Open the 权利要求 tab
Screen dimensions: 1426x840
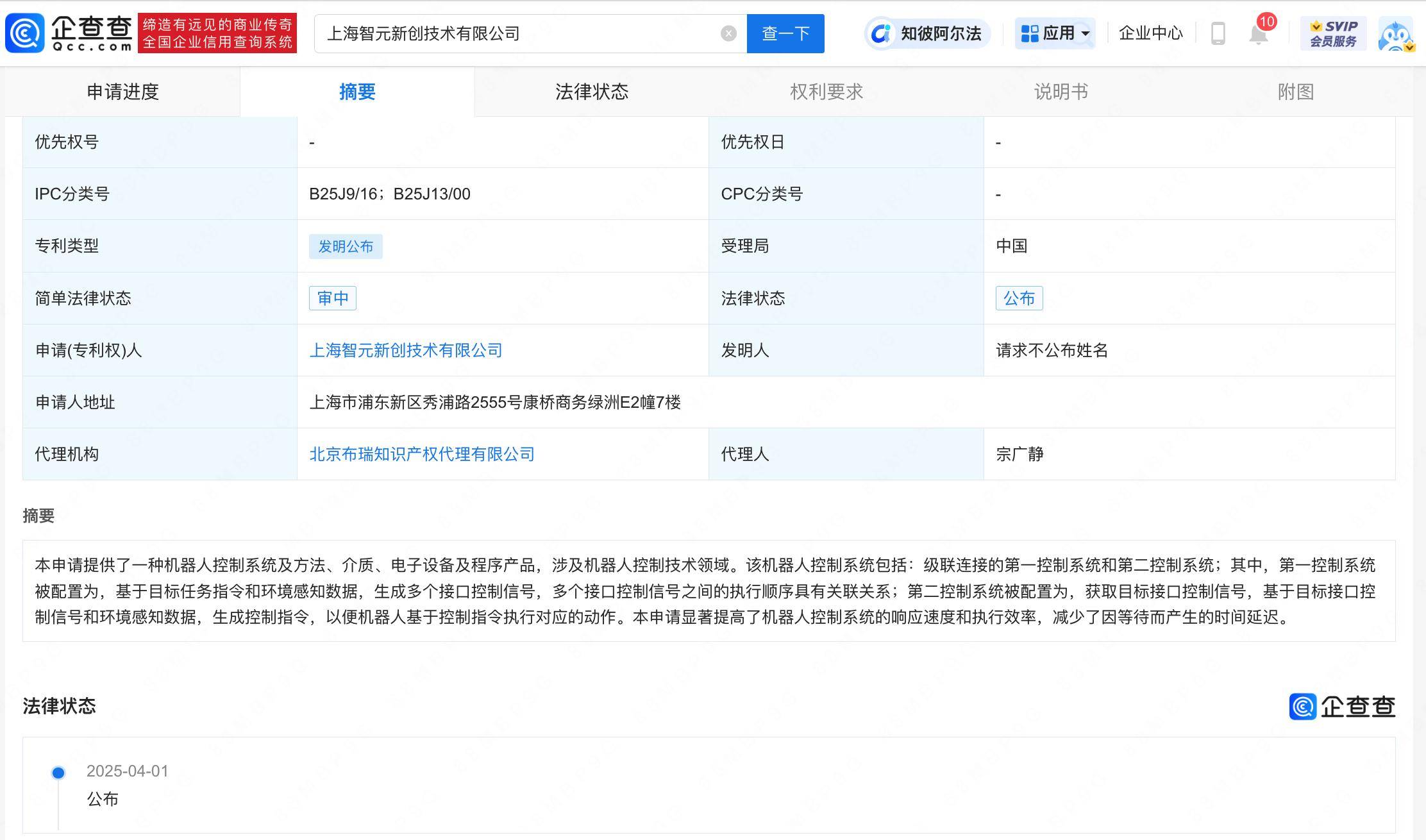click(x=826, y=92)
